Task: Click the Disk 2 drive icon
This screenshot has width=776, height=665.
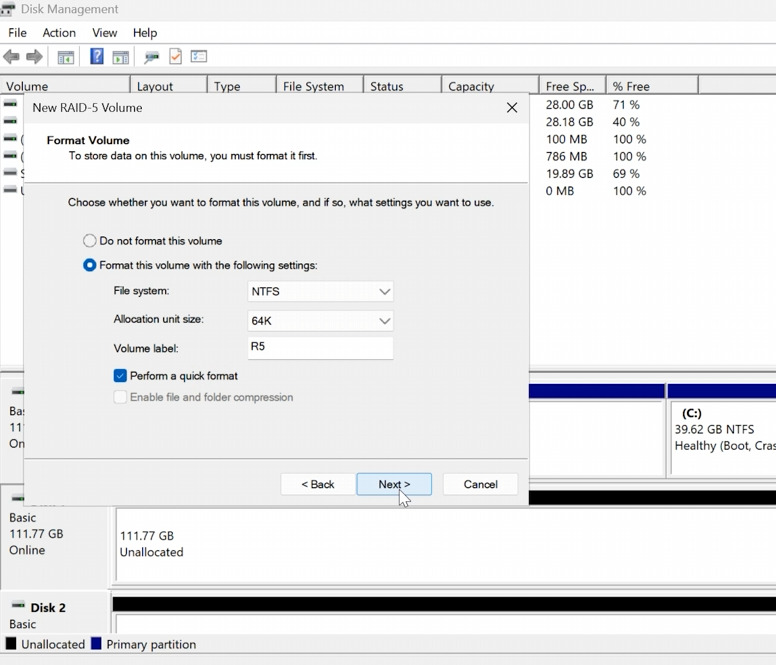Action: 18,605
